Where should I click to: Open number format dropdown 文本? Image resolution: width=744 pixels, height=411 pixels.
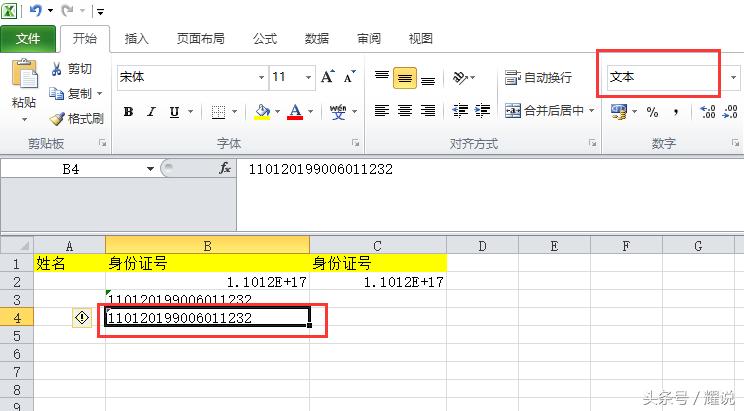coord(734,77)
